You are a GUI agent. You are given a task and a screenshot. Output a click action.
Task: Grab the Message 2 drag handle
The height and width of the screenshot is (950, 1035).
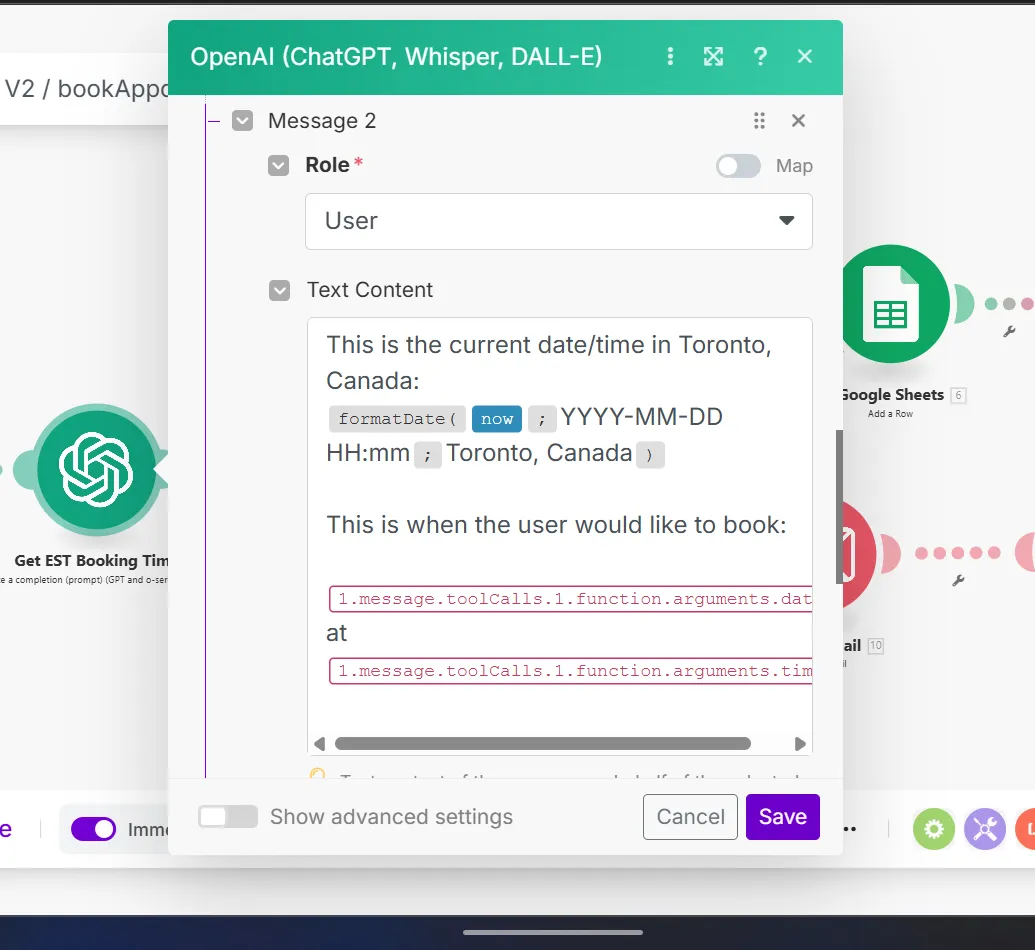pyautogui.click(x=759, y=120)
